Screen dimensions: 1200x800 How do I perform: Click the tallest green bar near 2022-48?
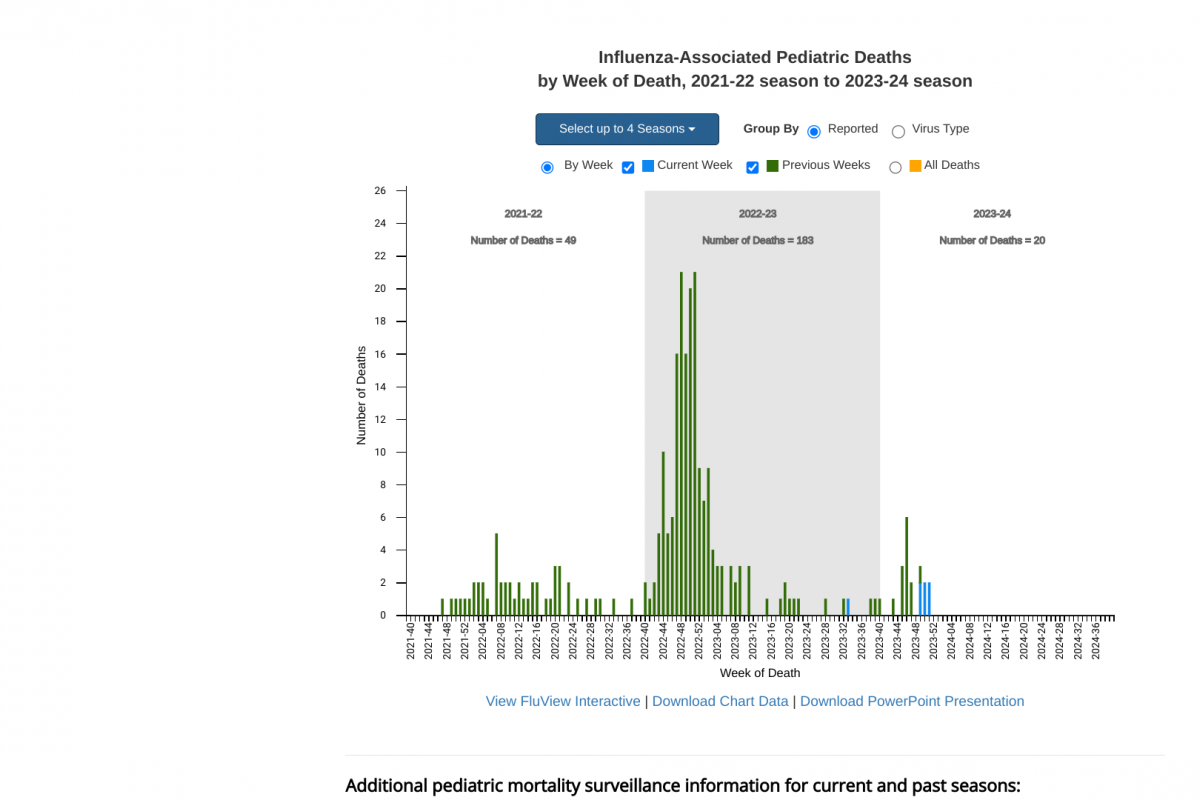click(681, 440)
